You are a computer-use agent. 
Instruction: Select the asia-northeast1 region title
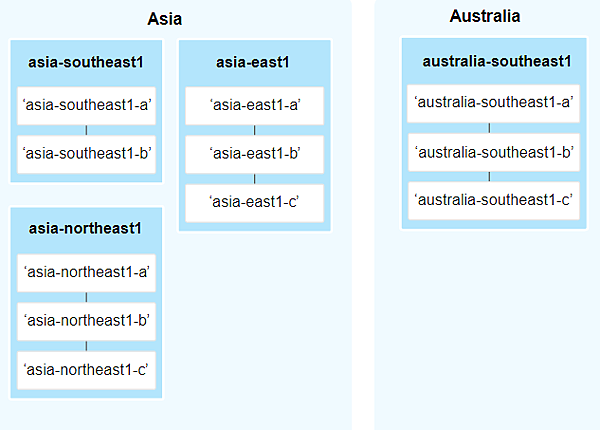pos(86,228)
